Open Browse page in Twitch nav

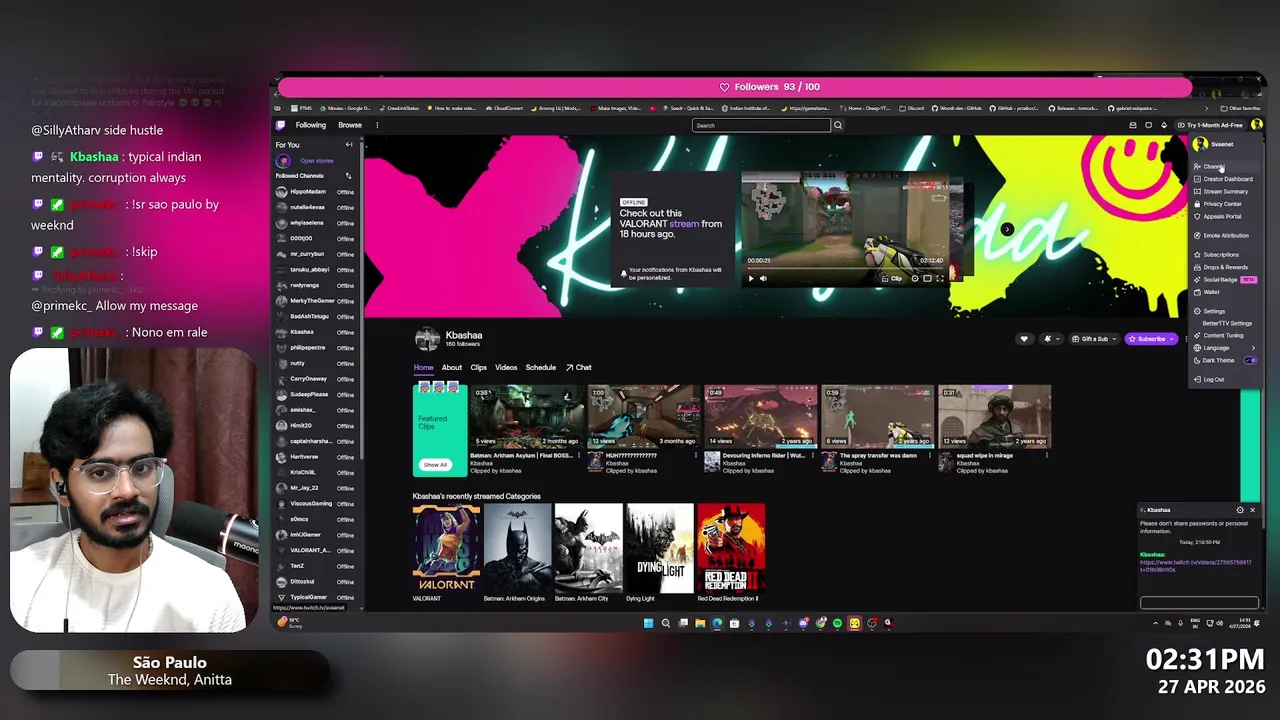[x=350, y=125]
